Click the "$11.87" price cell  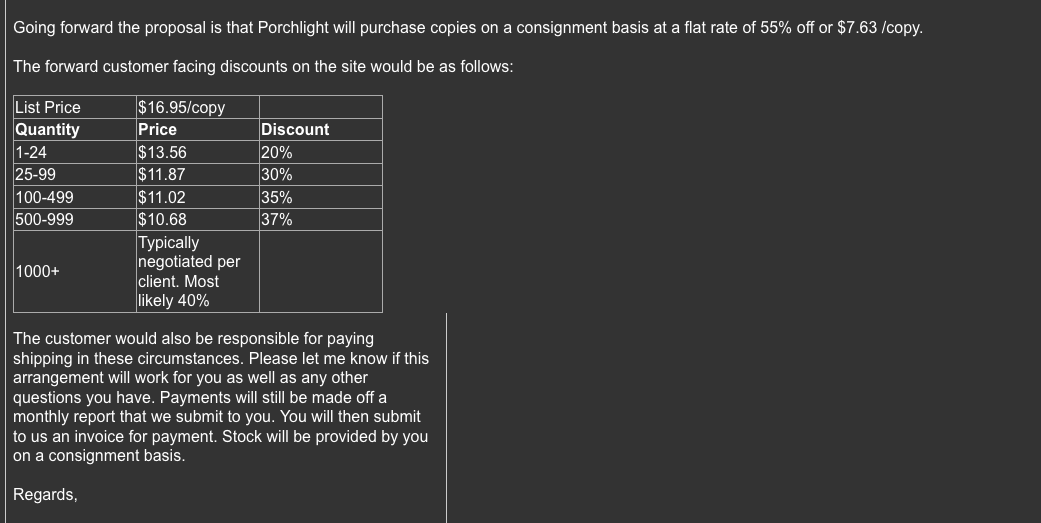point(162,175)
